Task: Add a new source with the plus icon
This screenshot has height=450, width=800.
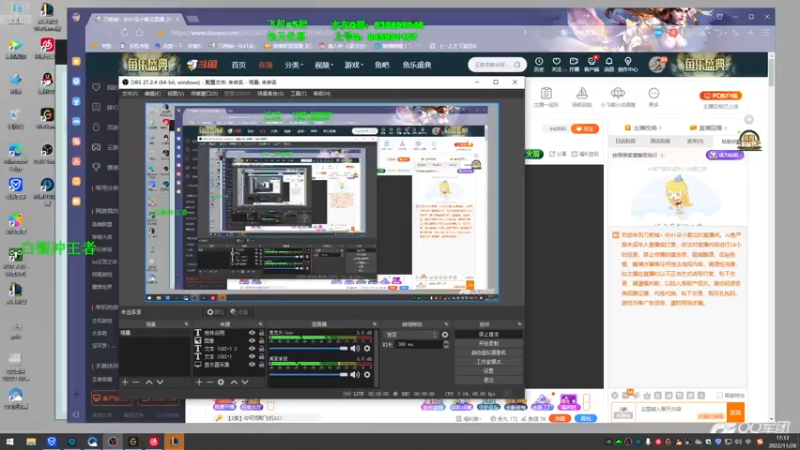Action: coord(199,382)
